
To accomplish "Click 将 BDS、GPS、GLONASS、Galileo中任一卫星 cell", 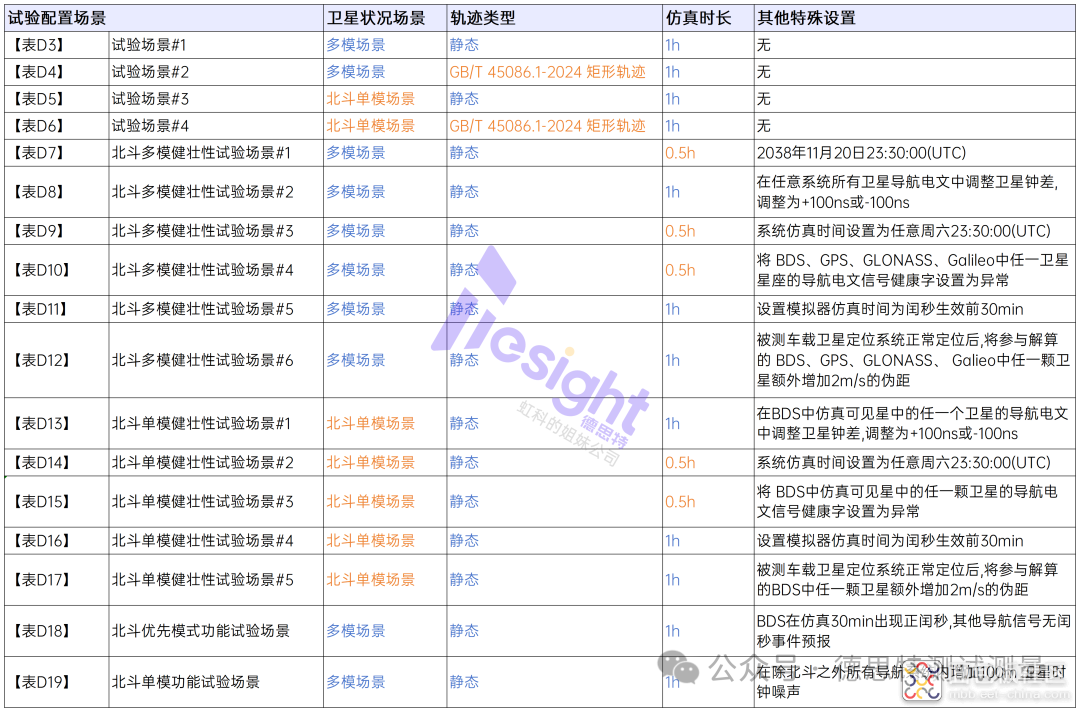I will [x=913, y=270].
